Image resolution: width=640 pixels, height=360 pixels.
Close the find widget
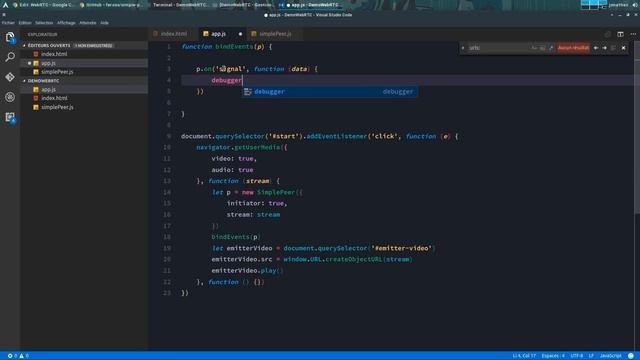[623, 48]
